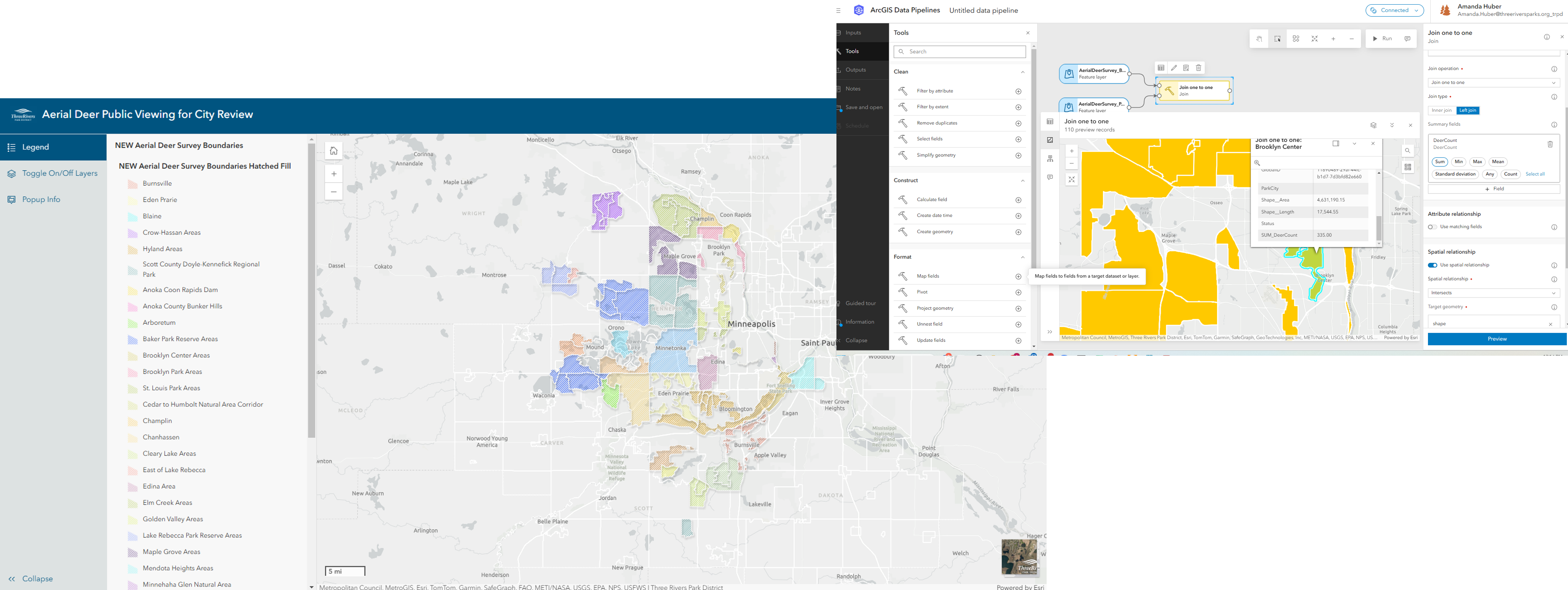Collapse the preview panel with double chevron
The height and width of the screenshot is (590, 1568).
[x=1392, y=125]
